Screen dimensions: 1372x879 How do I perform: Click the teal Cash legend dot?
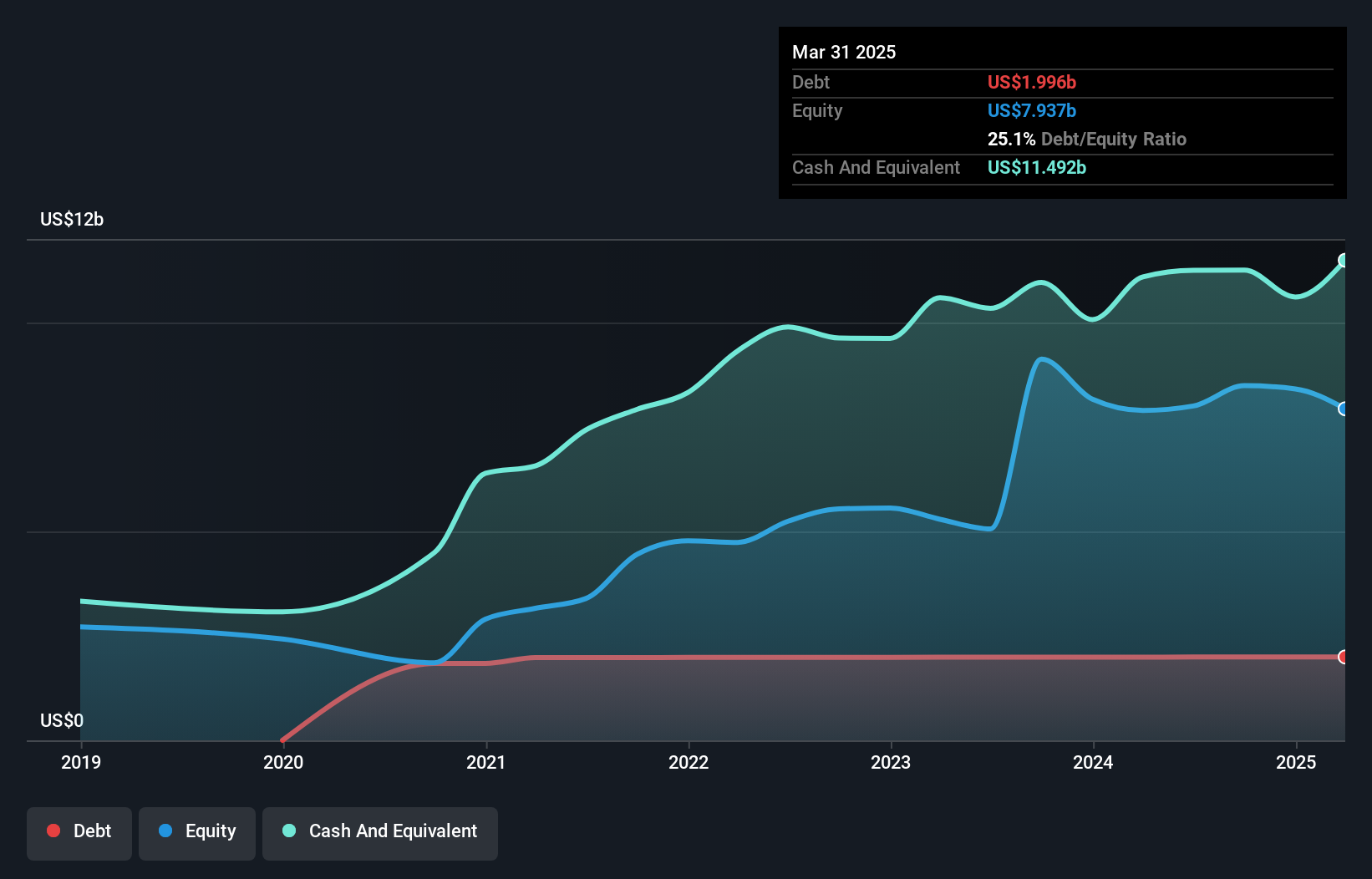(289, 831)
